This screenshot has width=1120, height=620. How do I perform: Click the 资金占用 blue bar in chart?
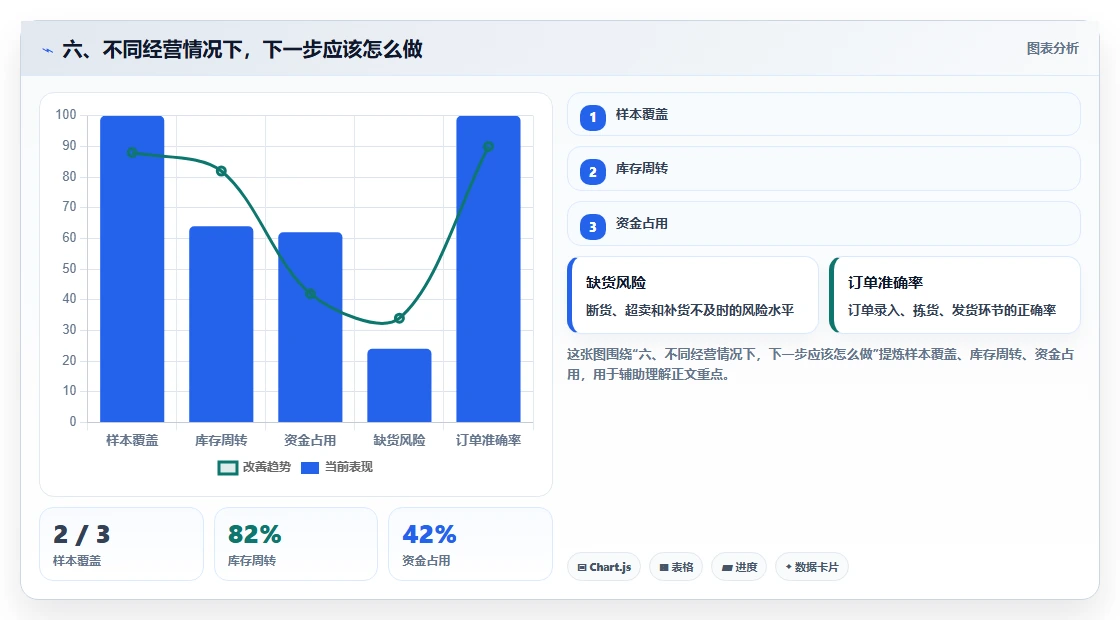pyautogui.click(x=310, y=326)
